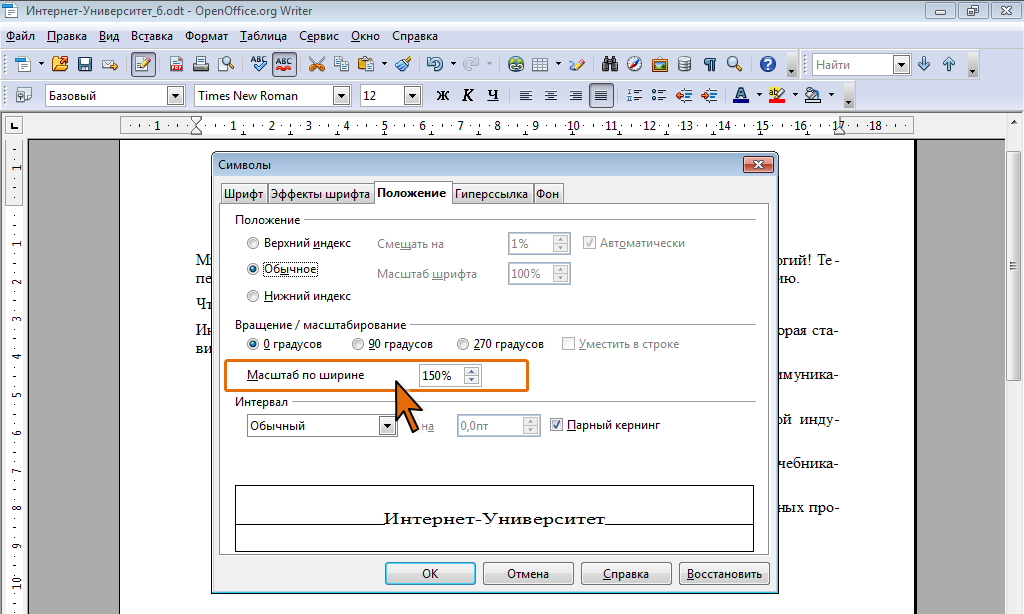This screenshot has height=614, width=1024.
Task: Open the Обычный interval dropdown
Action: click(x=387, y=426)
